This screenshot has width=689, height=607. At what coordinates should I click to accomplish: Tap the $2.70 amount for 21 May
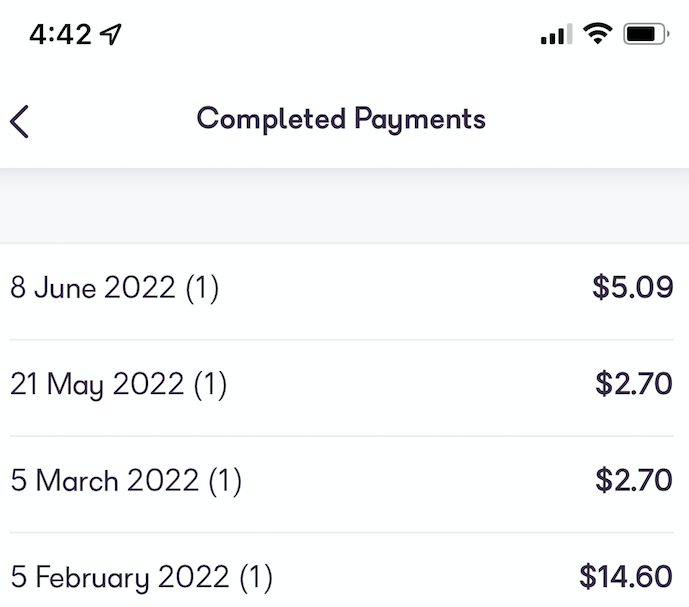(x=634, y=384)
